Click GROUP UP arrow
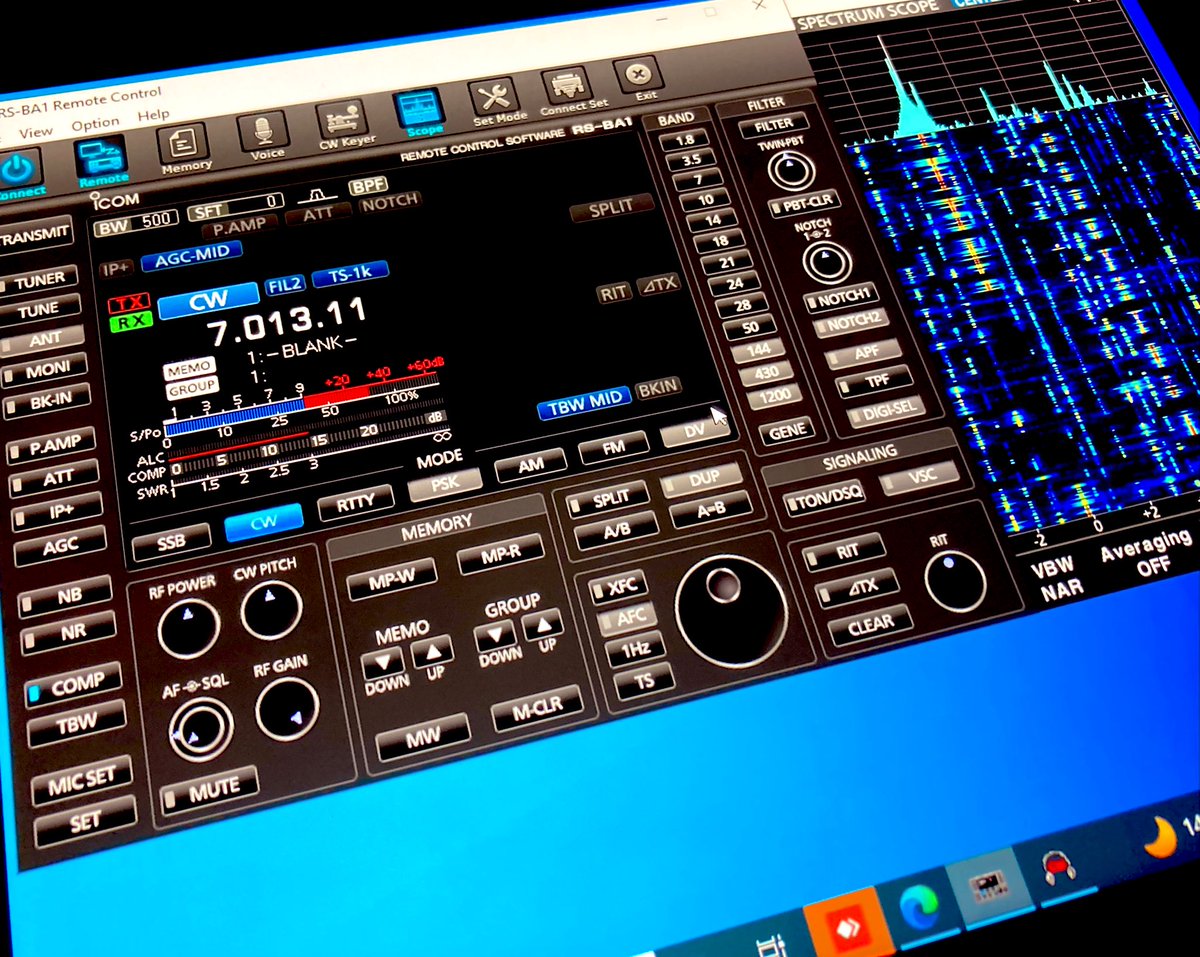1200x957 pixels. [x=542, y=624]
